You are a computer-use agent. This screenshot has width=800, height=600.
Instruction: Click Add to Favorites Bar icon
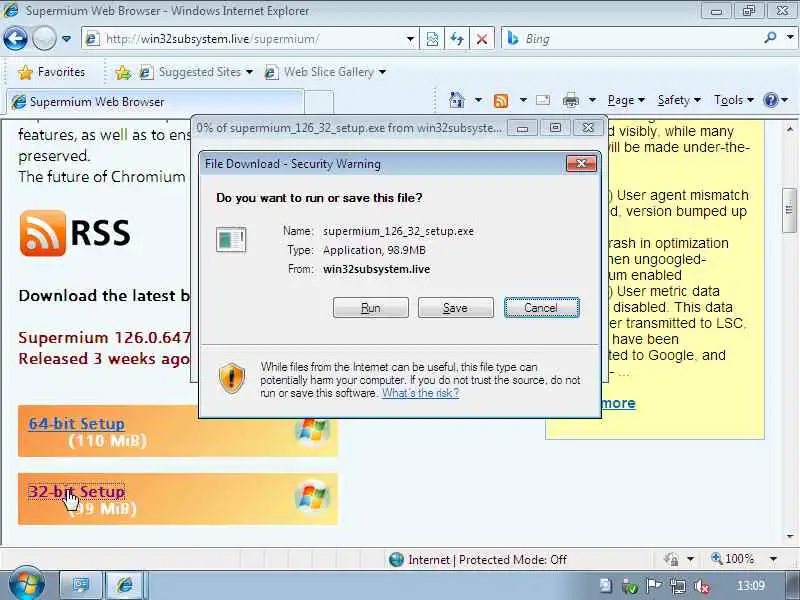tap(122, 72)
